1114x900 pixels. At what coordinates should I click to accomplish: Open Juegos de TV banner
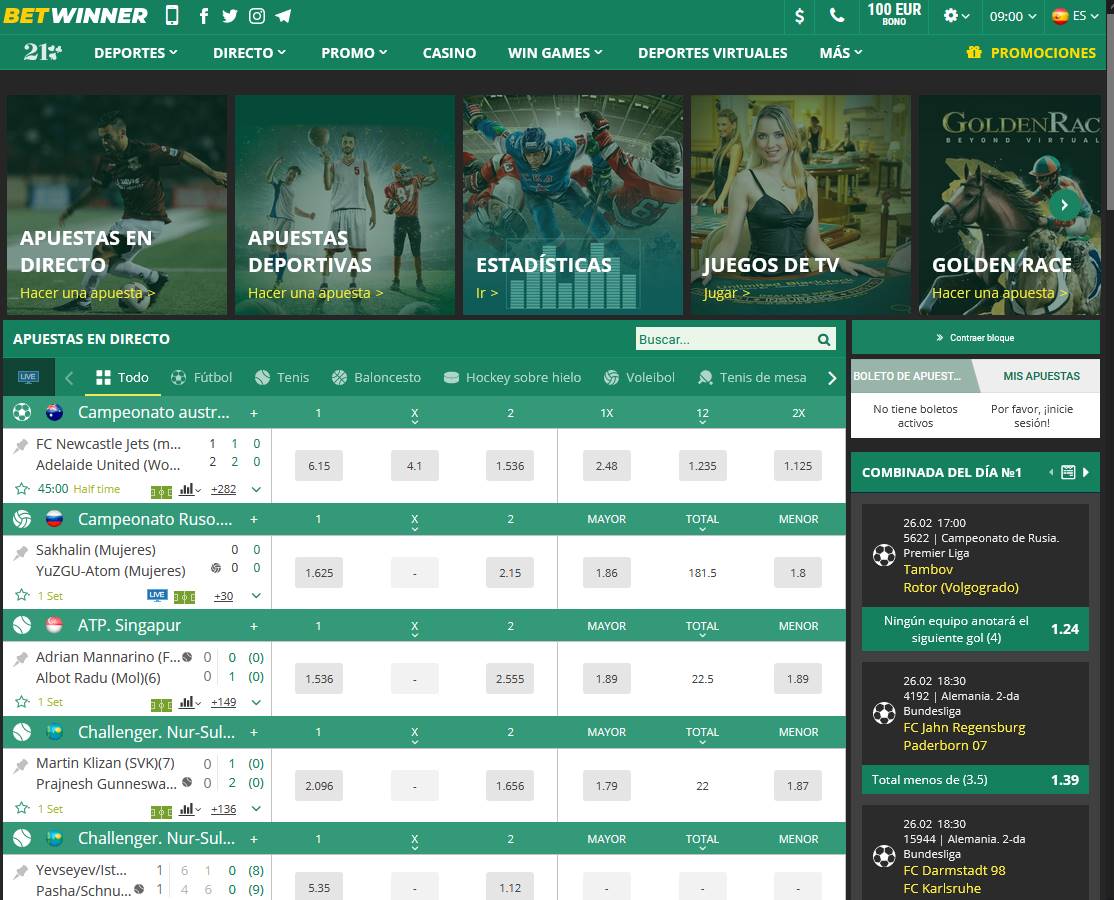[x=801, y=205]
